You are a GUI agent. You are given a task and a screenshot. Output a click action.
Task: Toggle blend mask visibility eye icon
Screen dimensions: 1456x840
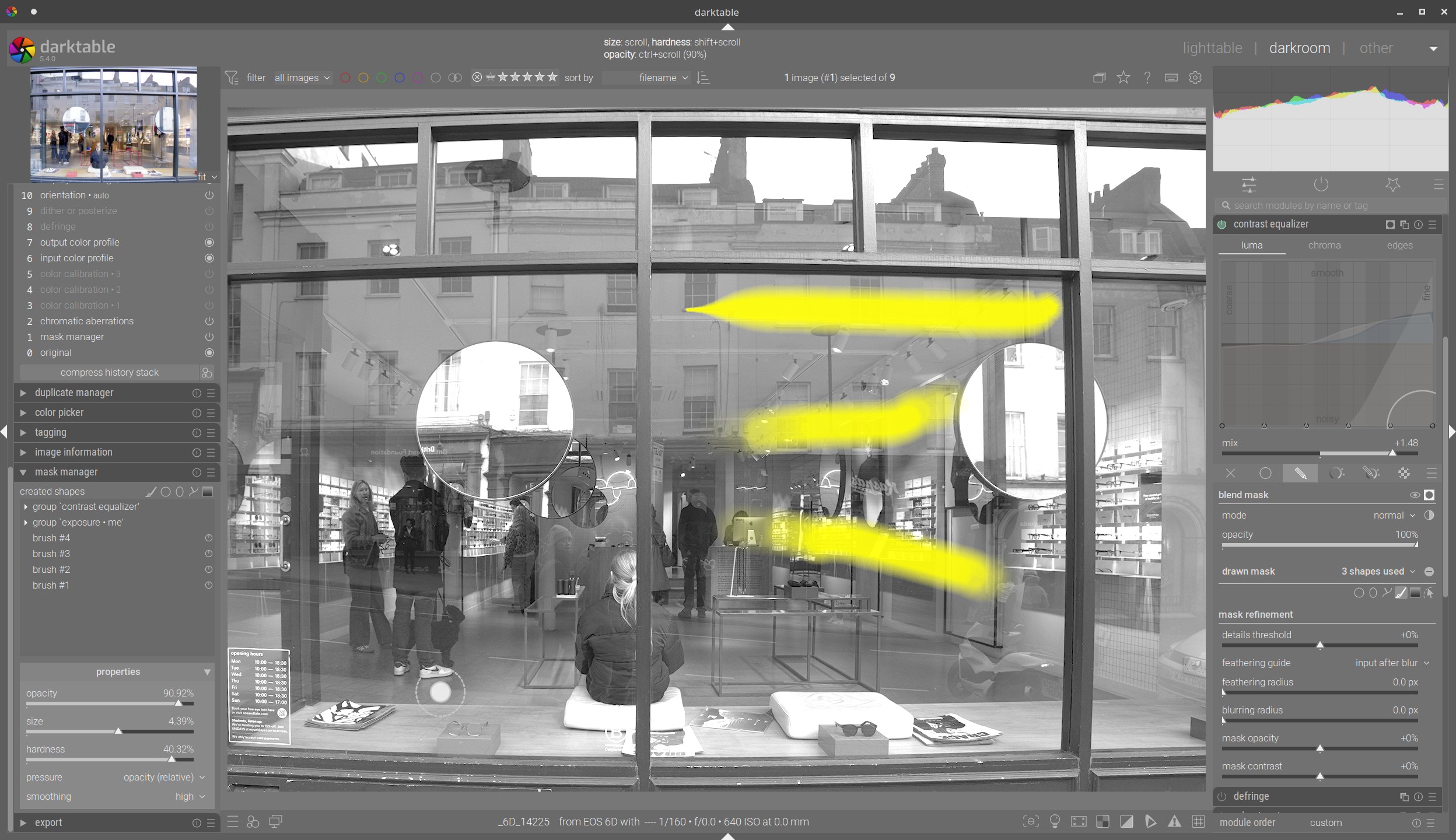point(1415,495)
